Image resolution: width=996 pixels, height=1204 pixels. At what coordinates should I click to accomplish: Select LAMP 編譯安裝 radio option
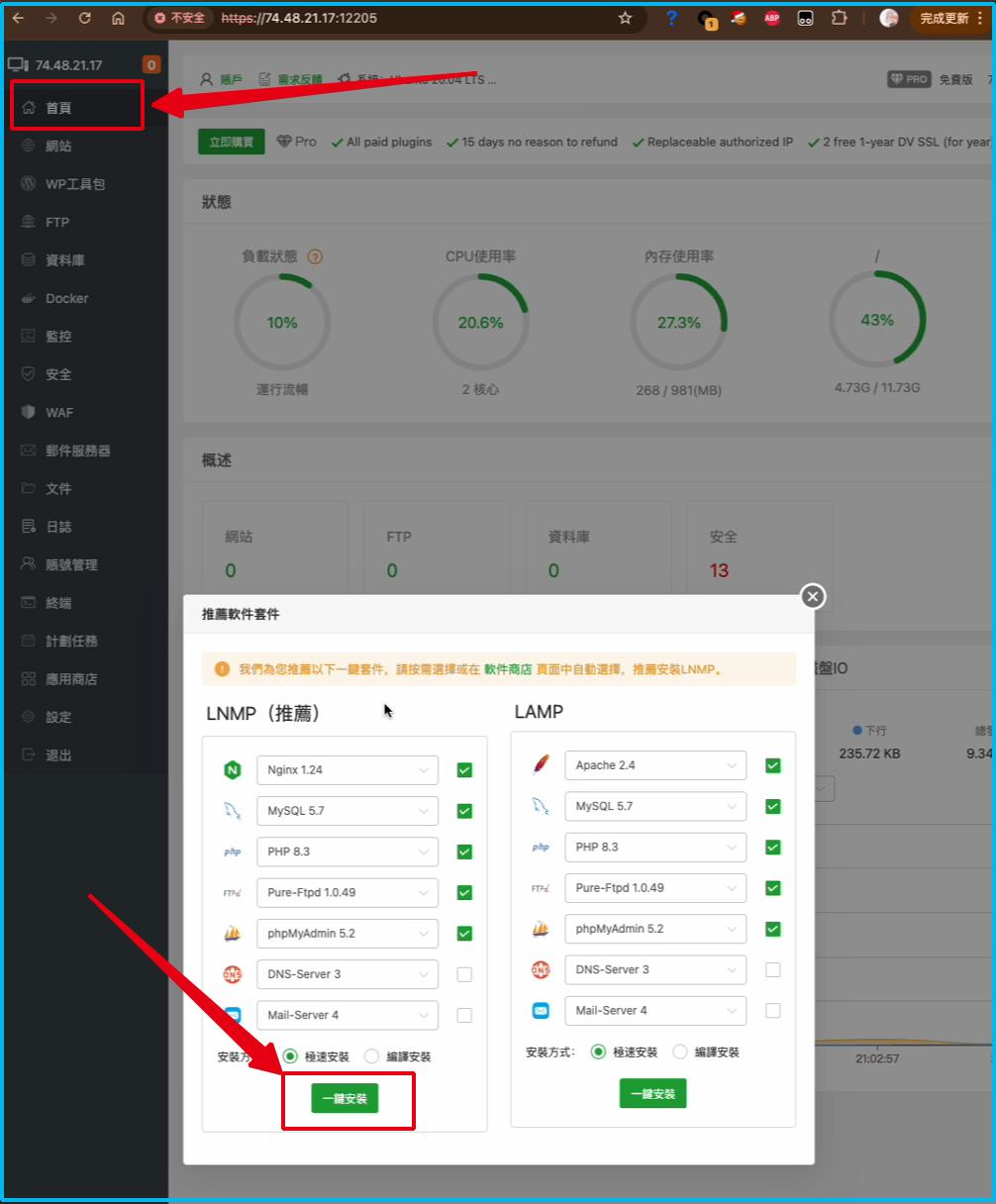point(680,1052)
